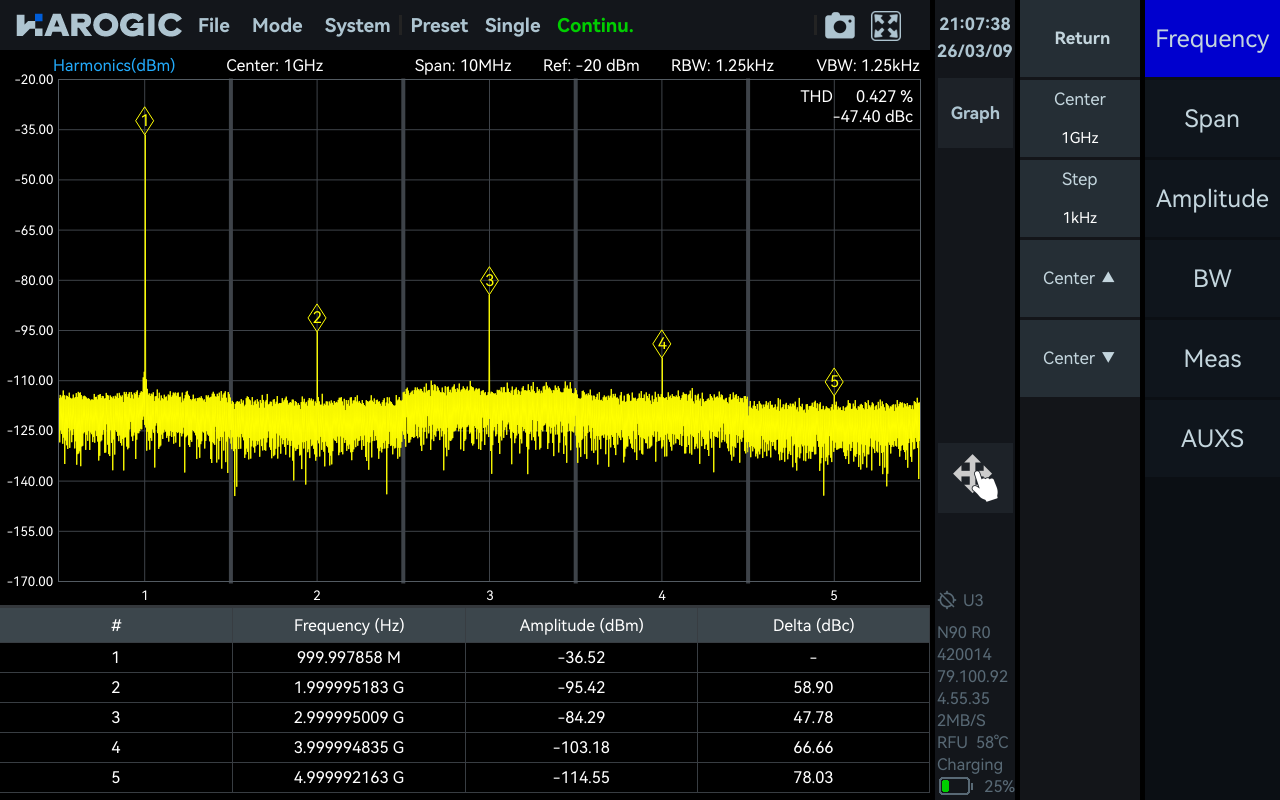Switch to Single sweep mode

point(512,26)
